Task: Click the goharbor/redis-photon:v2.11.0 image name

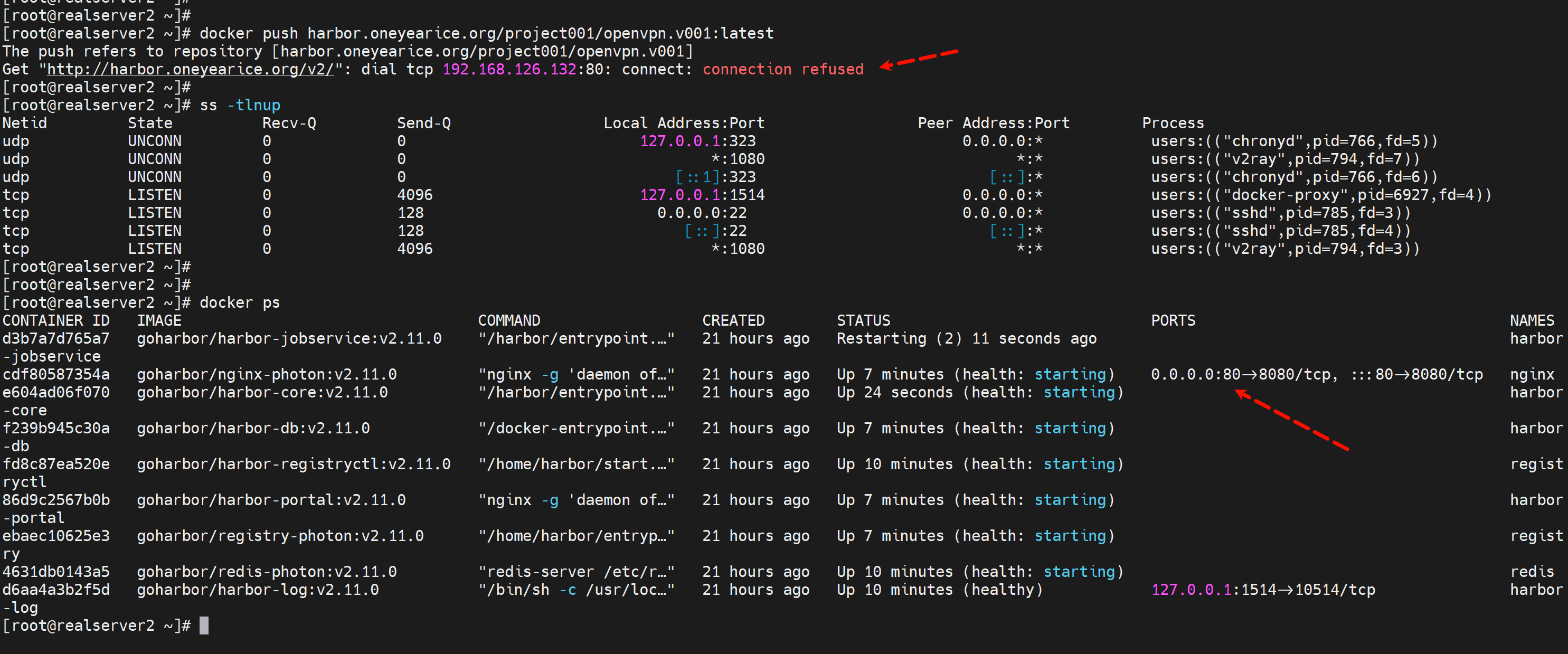Action: coord(267,572)
